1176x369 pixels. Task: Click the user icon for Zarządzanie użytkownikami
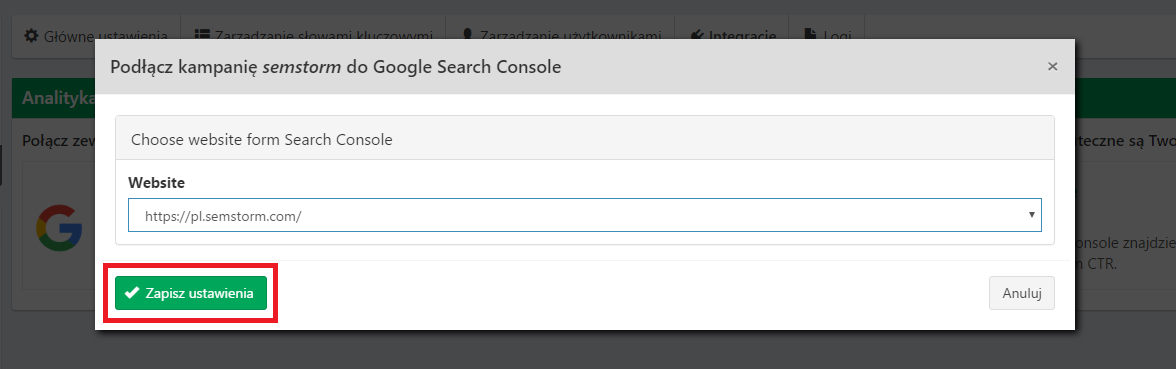click(x=467, y=35)
